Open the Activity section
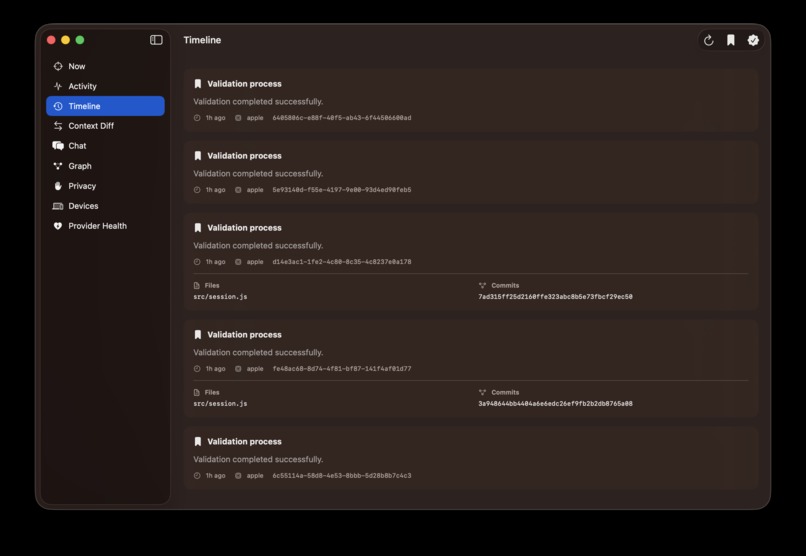The image size is (806, 556). pos(105,86)
